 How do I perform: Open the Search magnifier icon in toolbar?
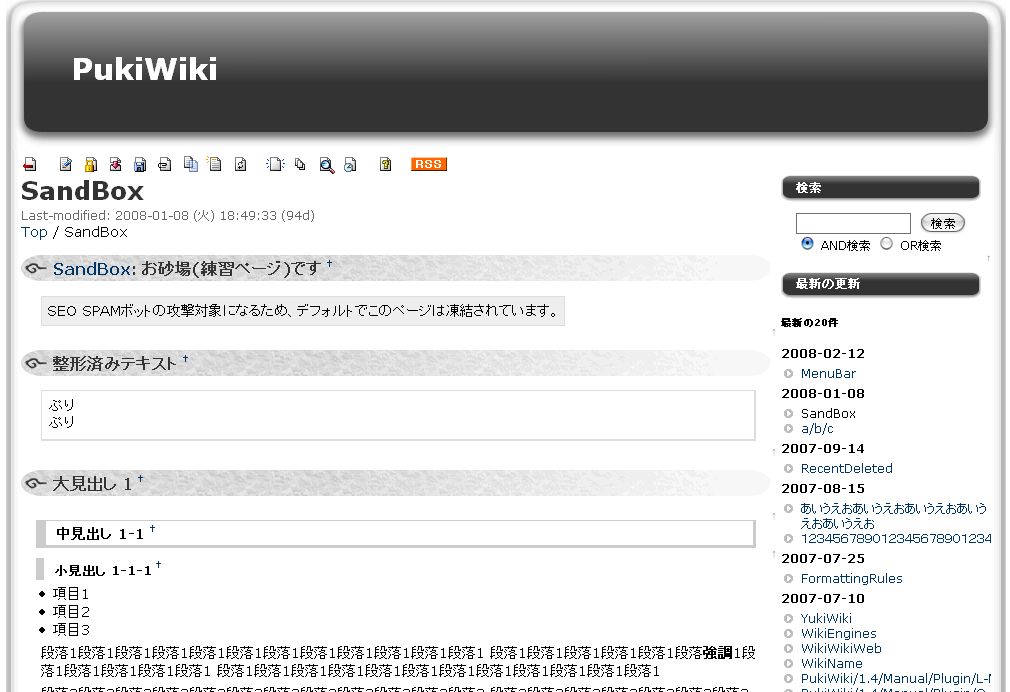tap(326, 165)
